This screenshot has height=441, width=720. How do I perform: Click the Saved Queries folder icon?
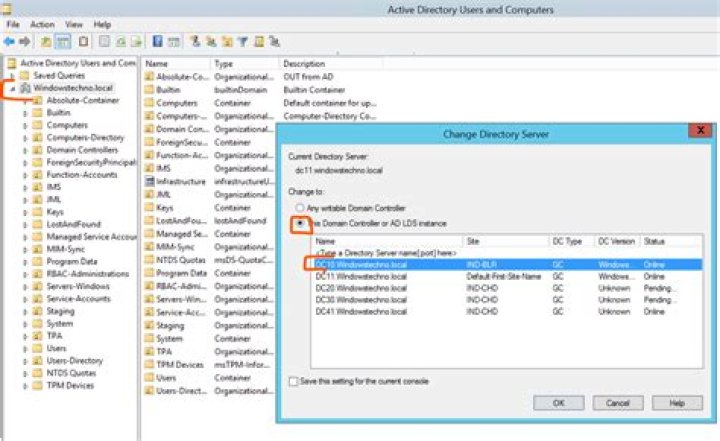(x=26, y=75)
